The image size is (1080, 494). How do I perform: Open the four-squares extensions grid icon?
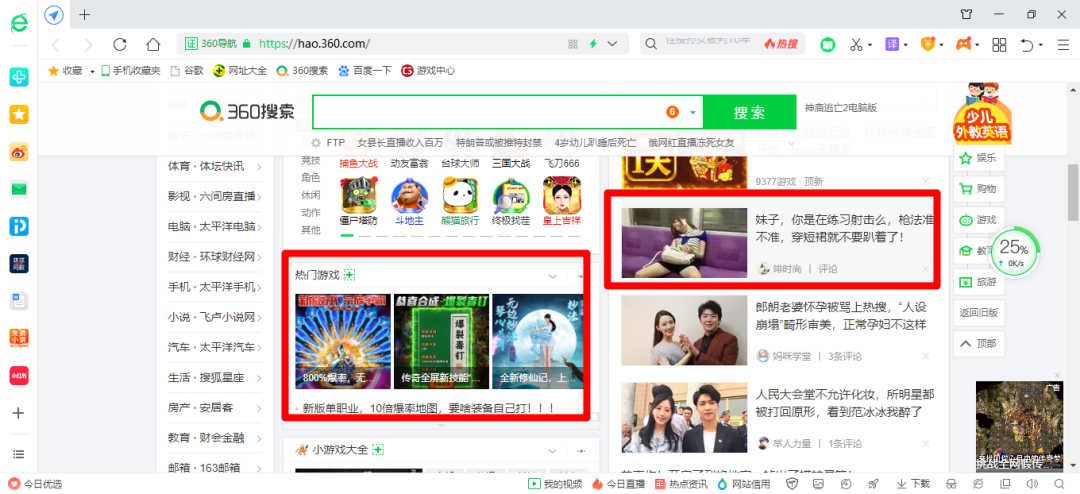(x=999, y=45)
